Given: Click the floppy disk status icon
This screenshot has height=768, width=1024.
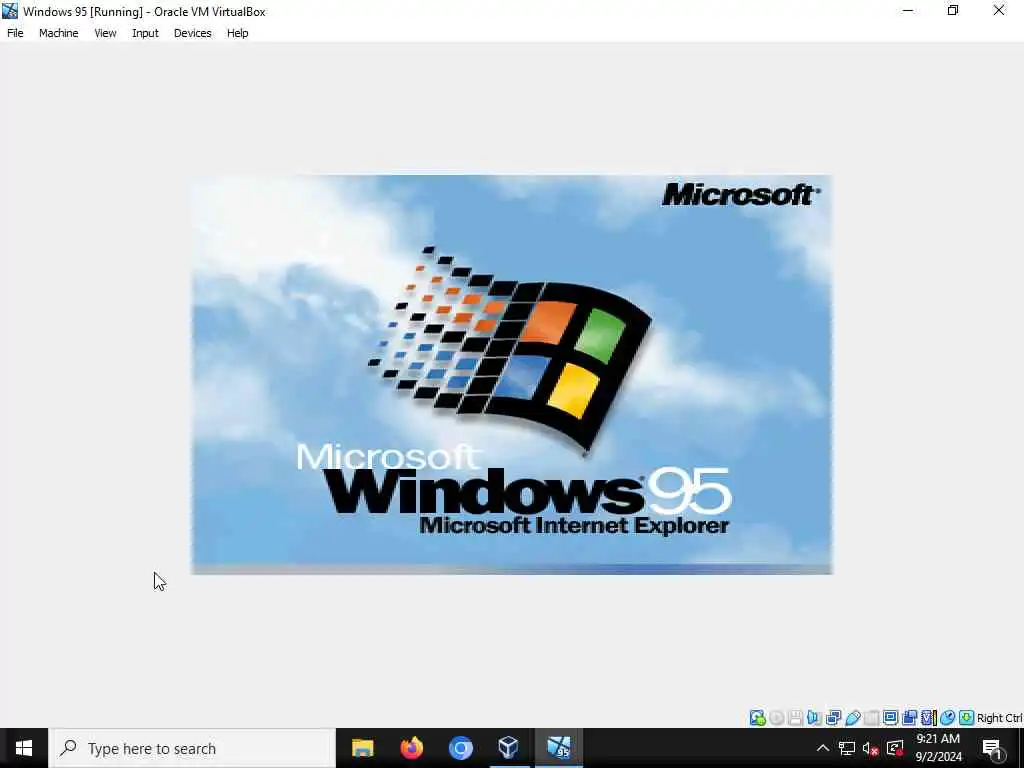Looking at the screenshot, I should (x=795, y=718).
